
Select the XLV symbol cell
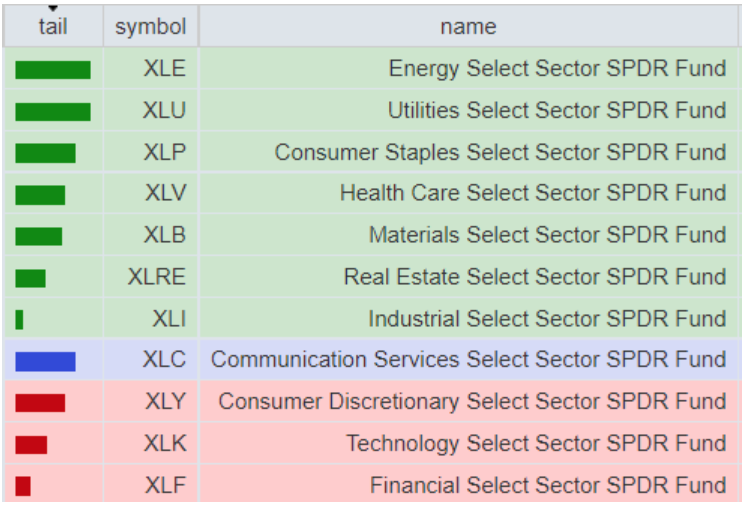(164, 194)
